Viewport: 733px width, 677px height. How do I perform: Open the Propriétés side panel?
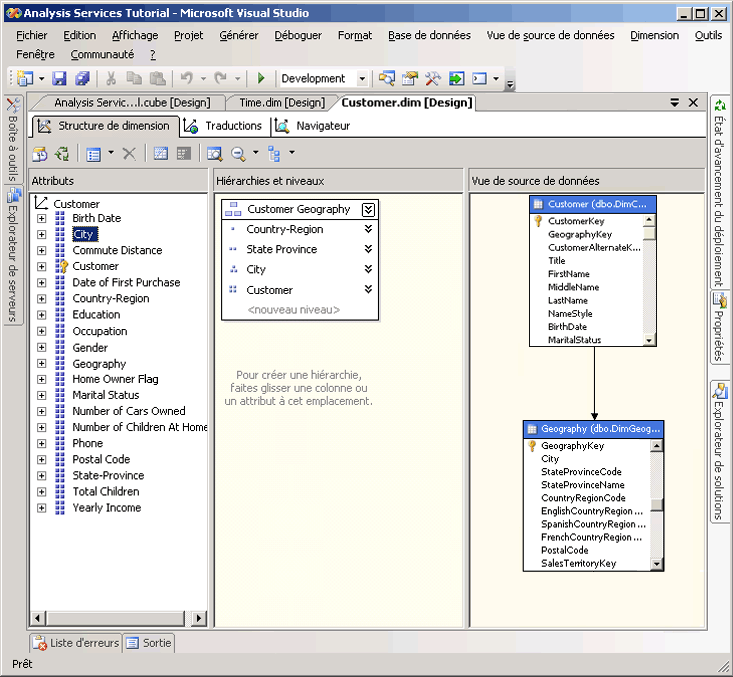[x=719, y=327]
